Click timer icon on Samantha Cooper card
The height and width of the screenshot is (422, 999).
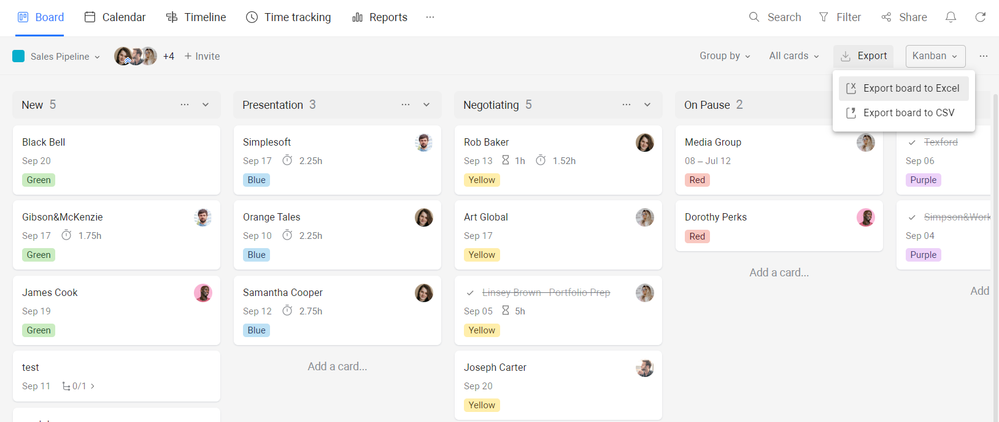[287, 310]
